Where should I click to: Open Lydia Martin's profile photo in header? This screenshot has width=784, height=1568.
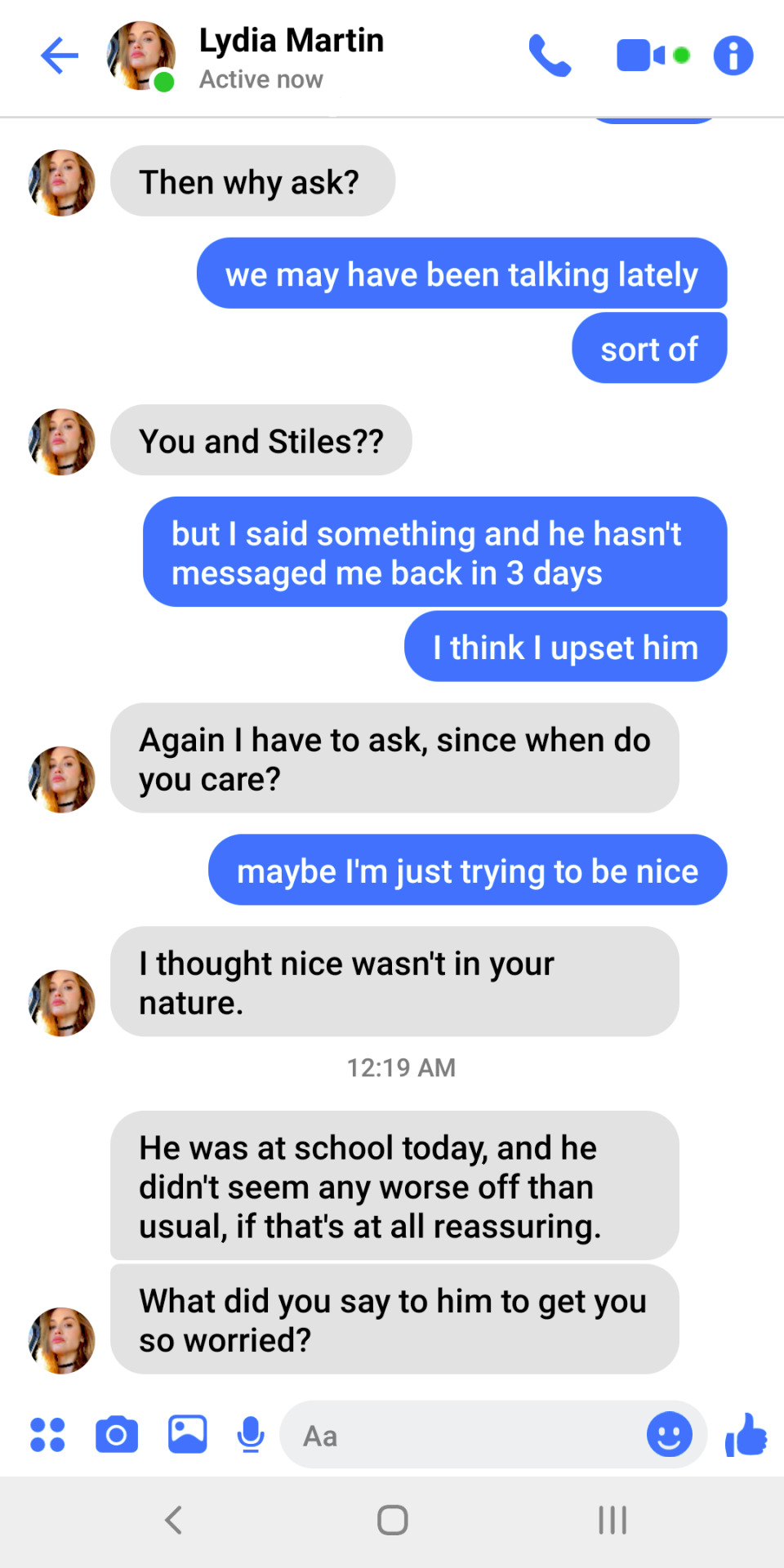141,56
